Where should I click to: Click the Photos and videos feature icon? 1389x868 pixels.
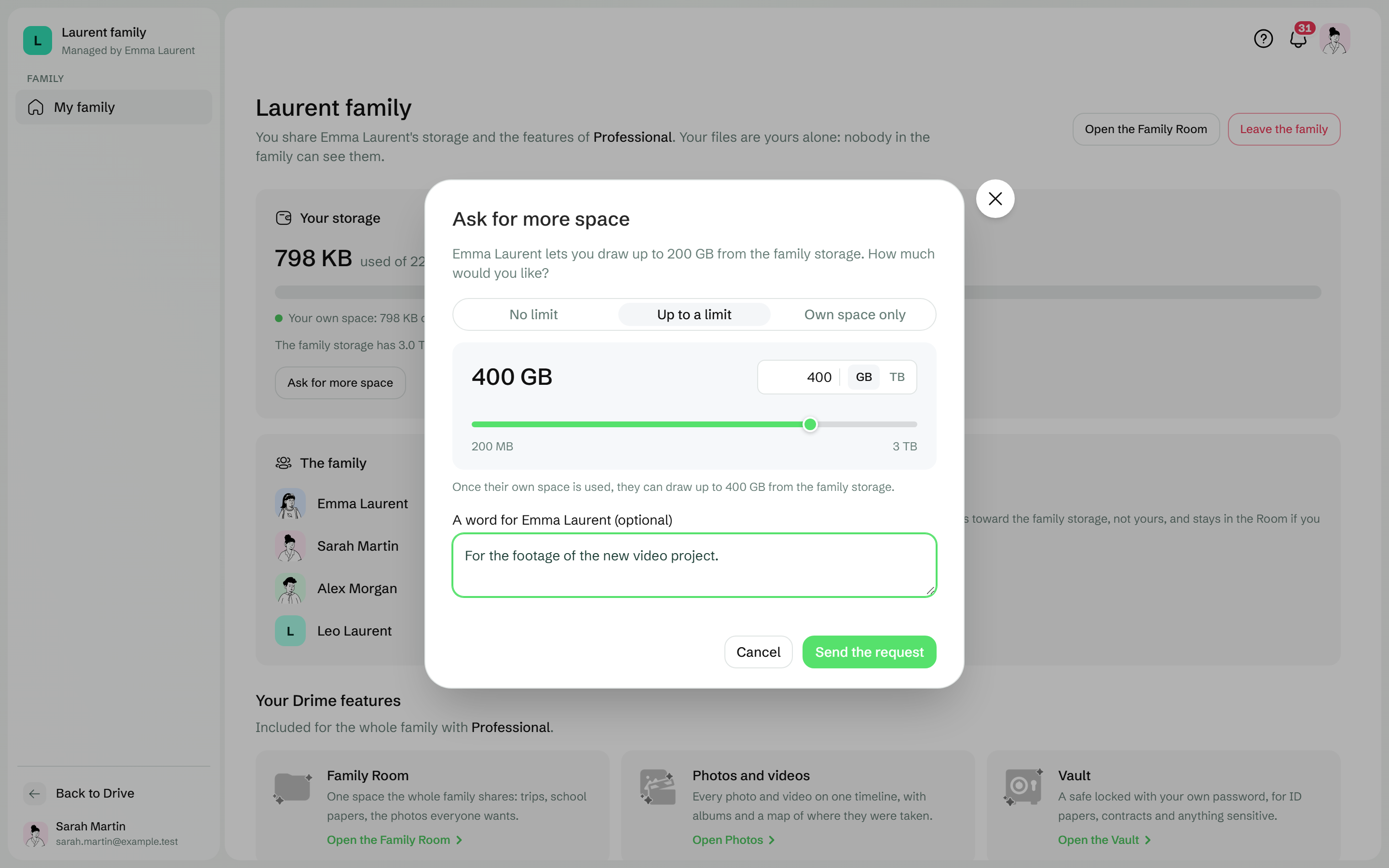[x=658, y=787]
